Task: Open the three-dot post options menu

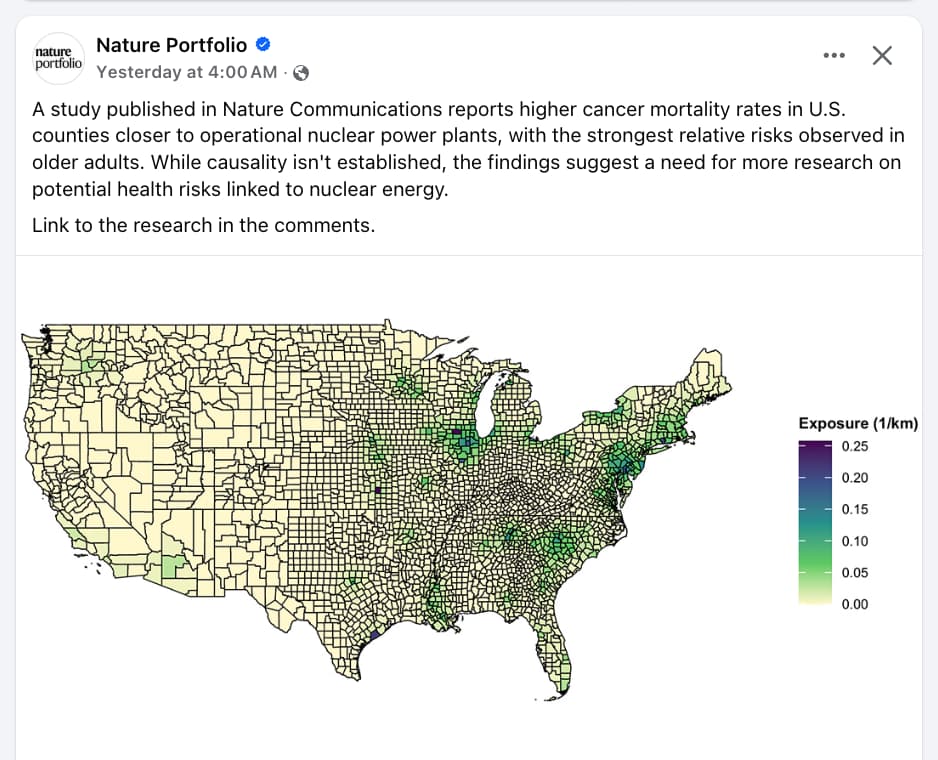Action: [833, 55]
